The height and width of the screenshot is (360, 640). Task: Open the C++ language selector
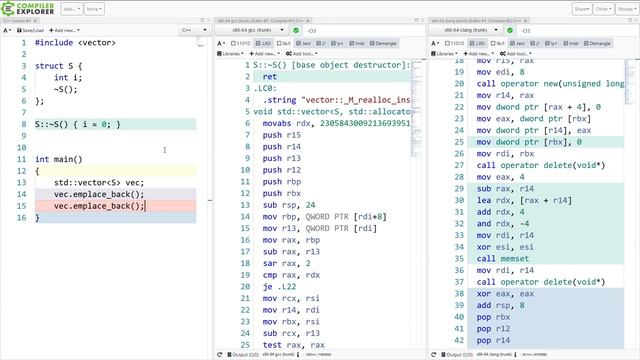point(195,30)
